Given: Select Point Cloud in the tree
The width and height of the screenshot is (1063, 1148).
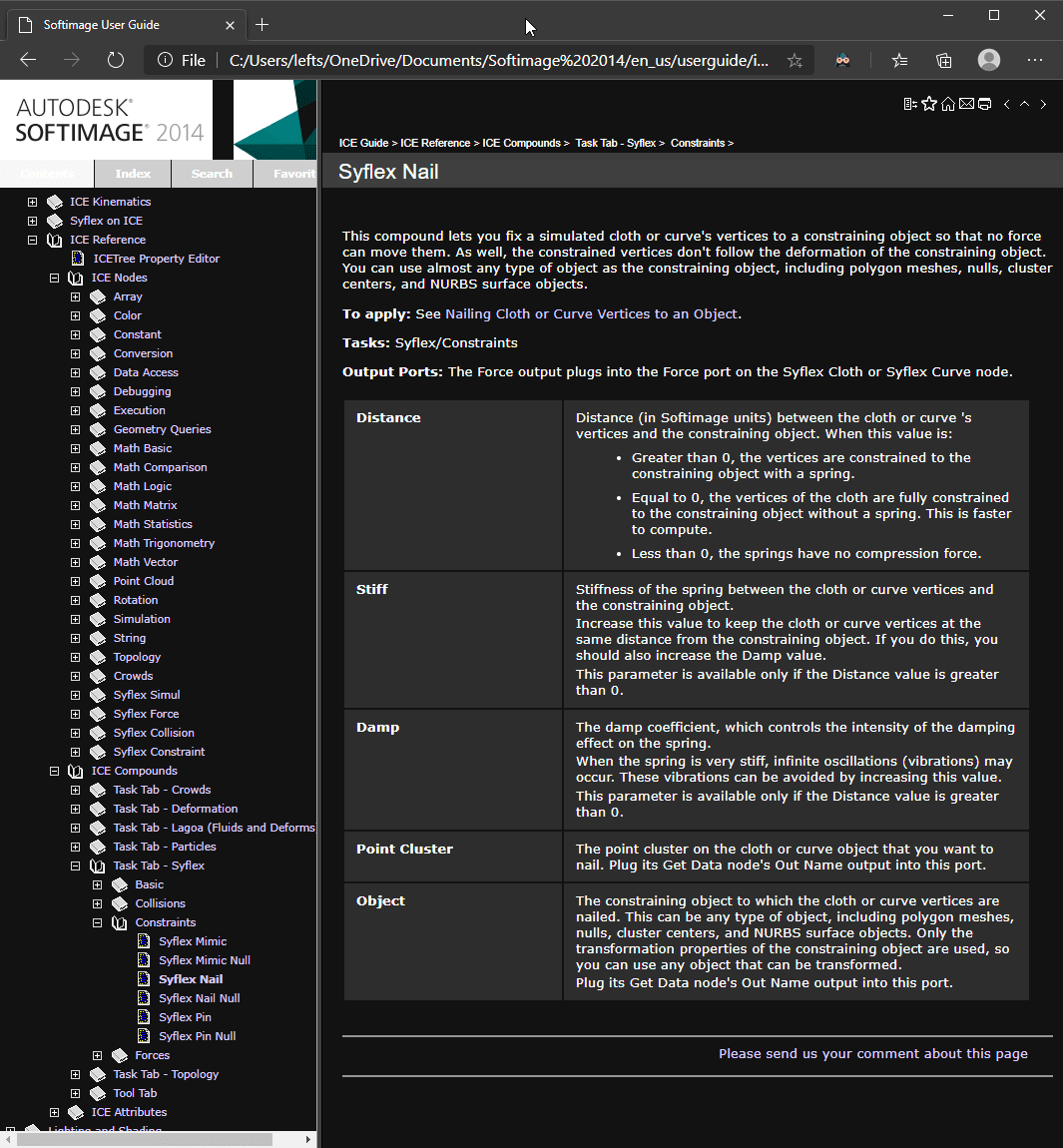Looking at the screenshot, I should pyautogui.click(x=144, y=581).
